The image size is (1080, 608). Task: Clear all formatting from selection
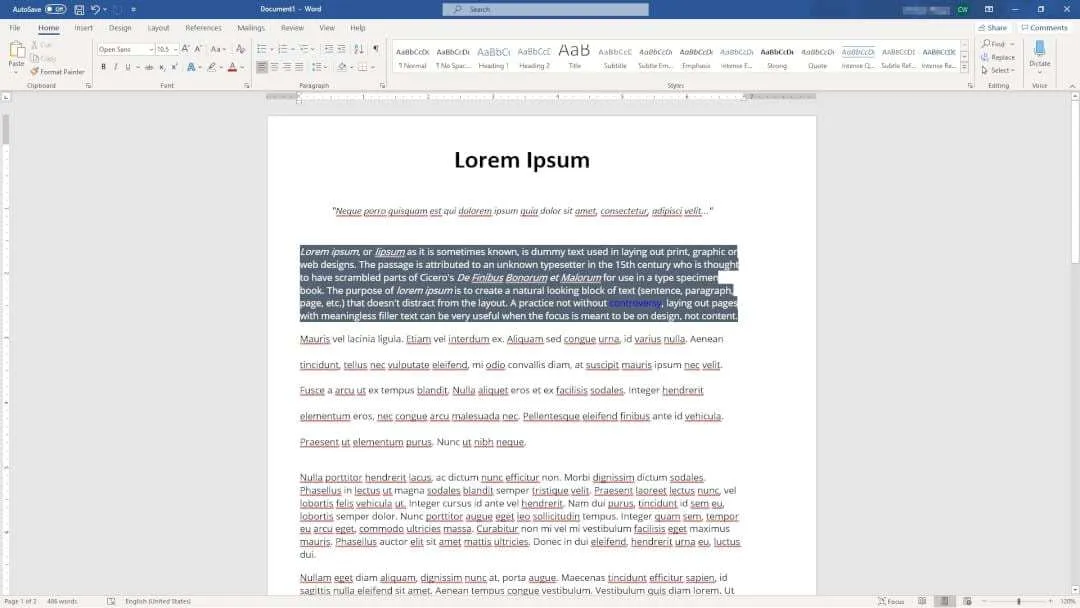[240, 49]
